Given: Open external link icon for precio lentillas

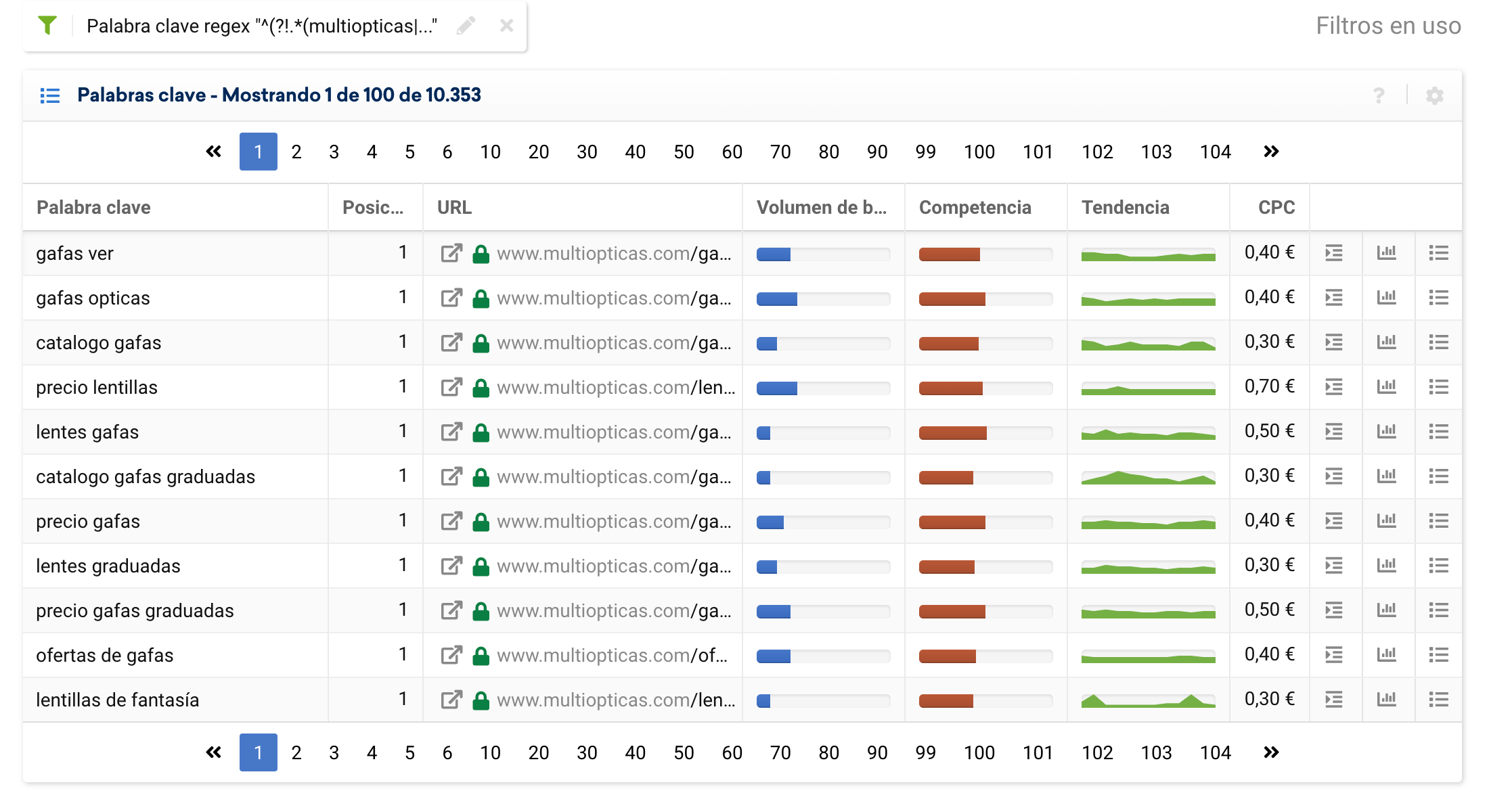Looking at the screenshot, I should (451, 387).
